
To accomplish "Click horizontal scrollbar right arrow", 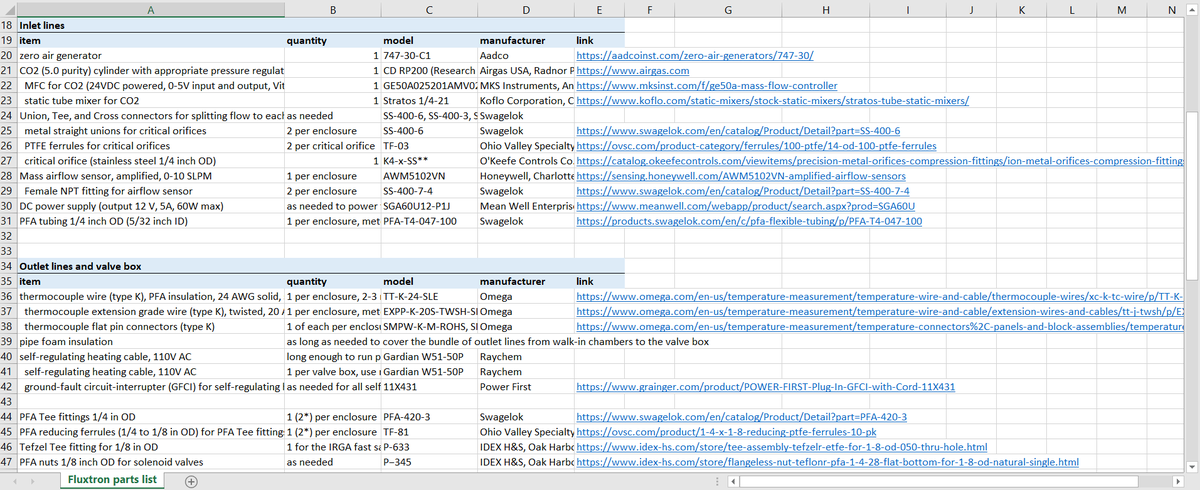I will click(x=1176, y=481).
